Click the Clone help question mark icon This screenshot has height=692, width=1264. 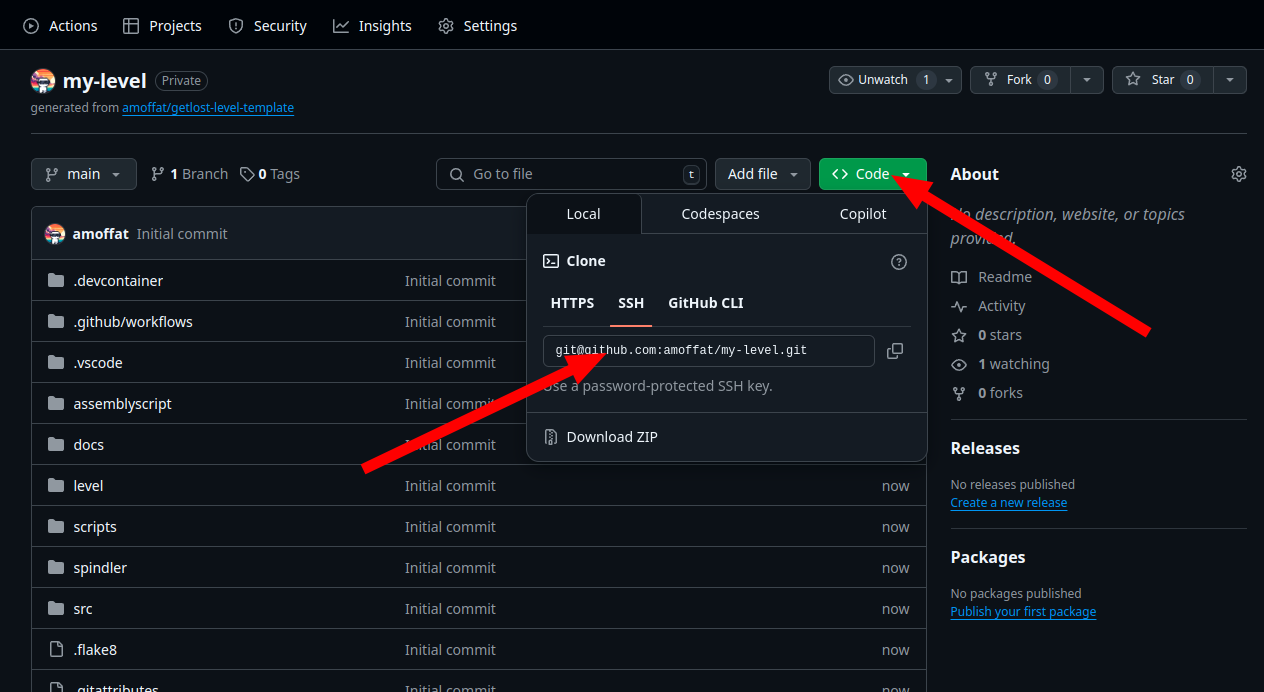point(899,262)
